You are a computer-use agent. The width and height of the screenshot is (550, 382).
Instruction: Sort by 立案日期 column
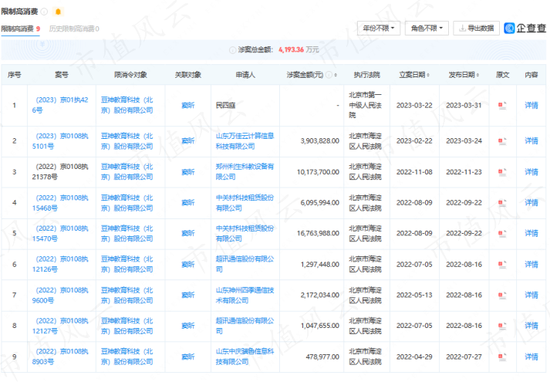[428, 75]
